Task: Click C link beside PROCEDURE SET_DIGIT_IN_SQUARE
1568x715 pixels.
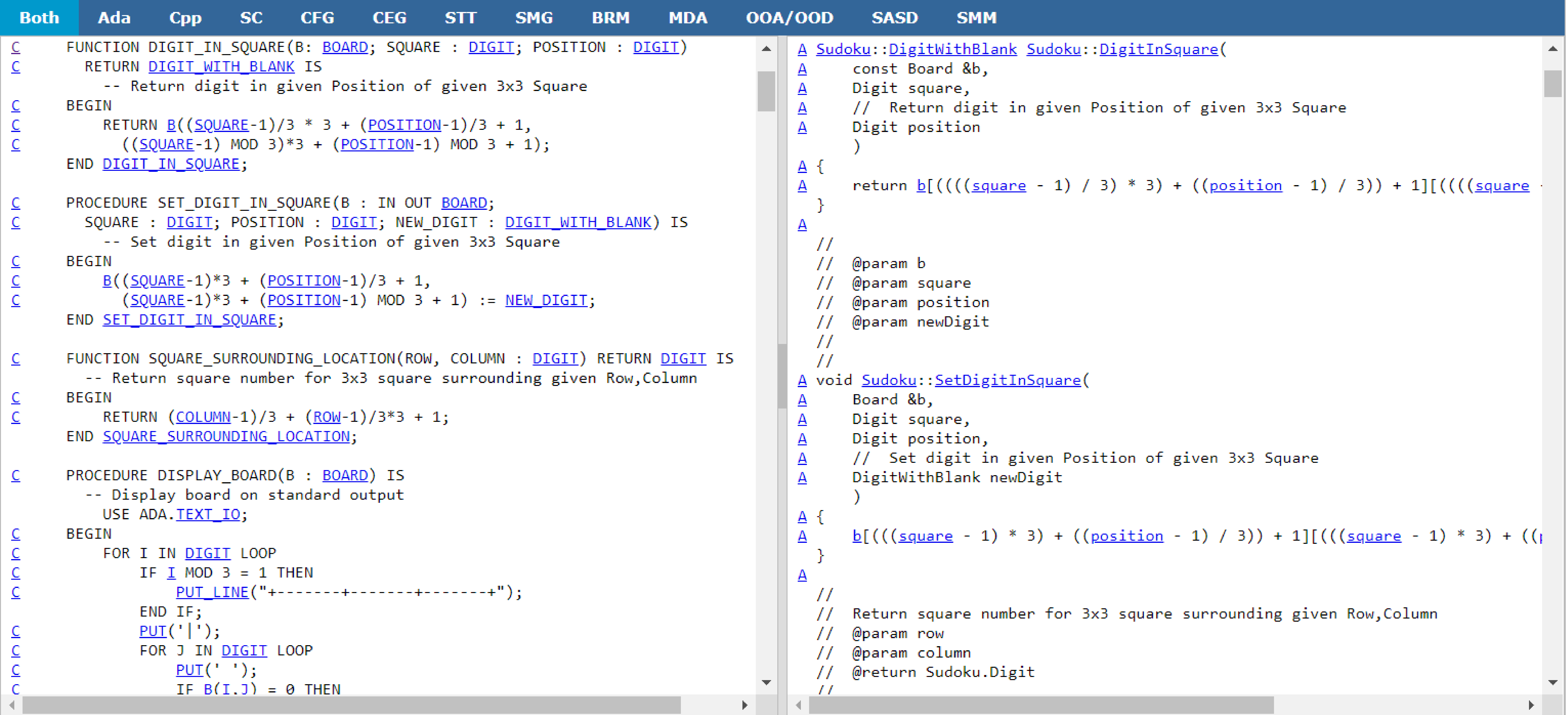Action: (16, 203)
